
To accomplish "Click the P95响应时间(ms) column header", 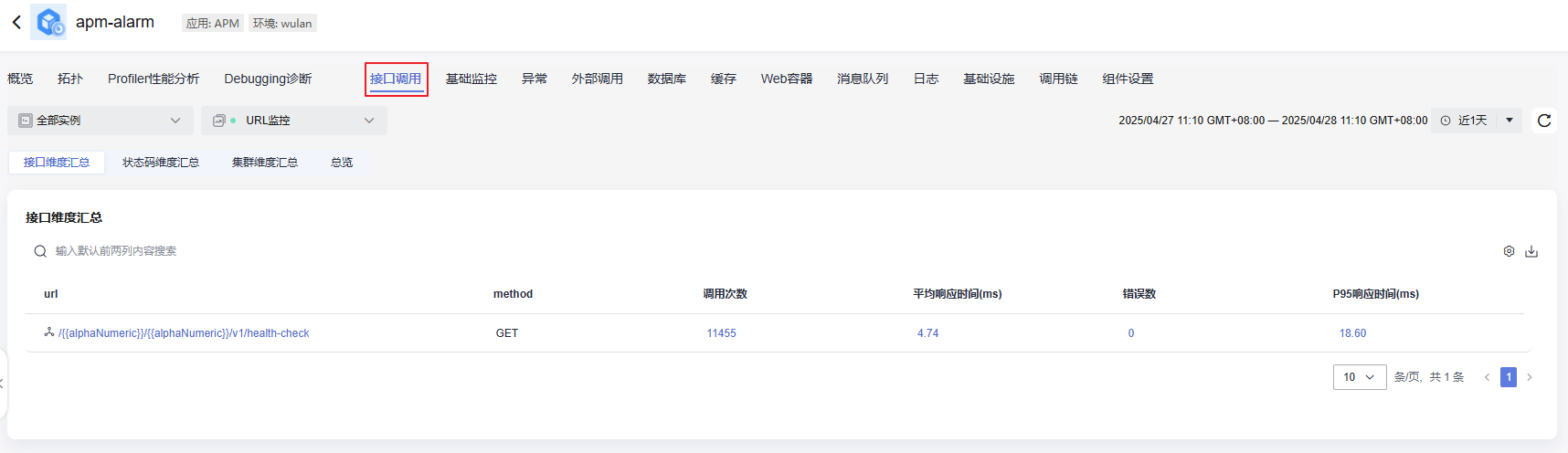I will [x=1375, y=294].
